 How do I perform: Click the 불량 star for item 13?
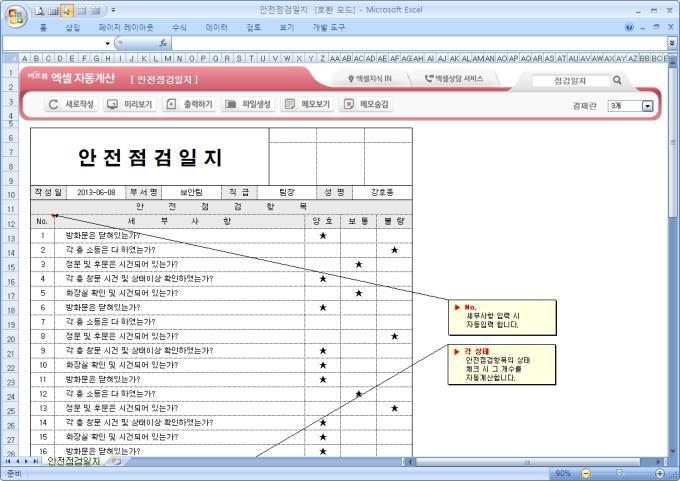click(394, 408)
